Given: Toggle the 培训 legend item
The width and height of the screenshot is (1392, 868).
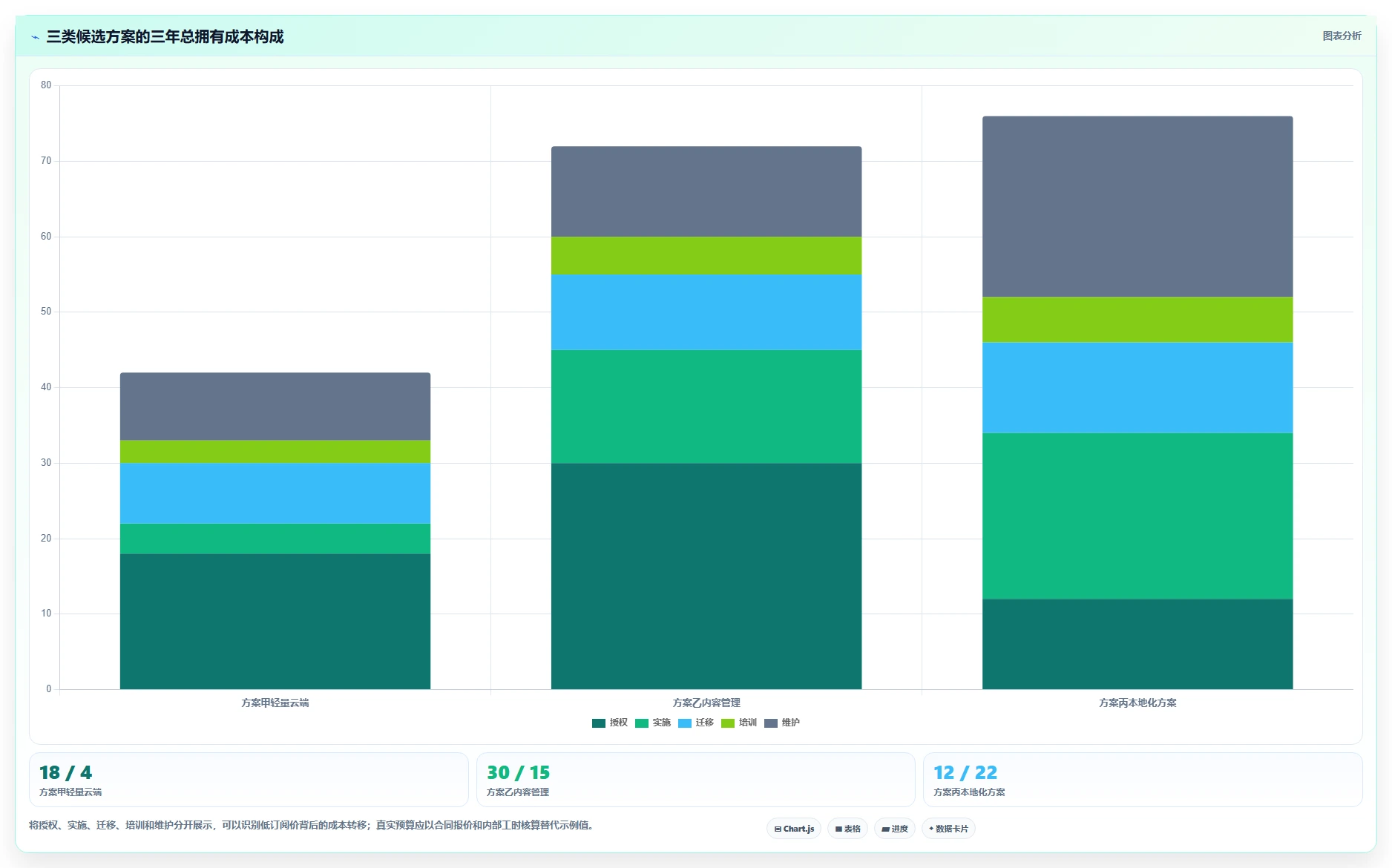Looking at the screenshot, I should pyautogui.click(x=739, y=723).
